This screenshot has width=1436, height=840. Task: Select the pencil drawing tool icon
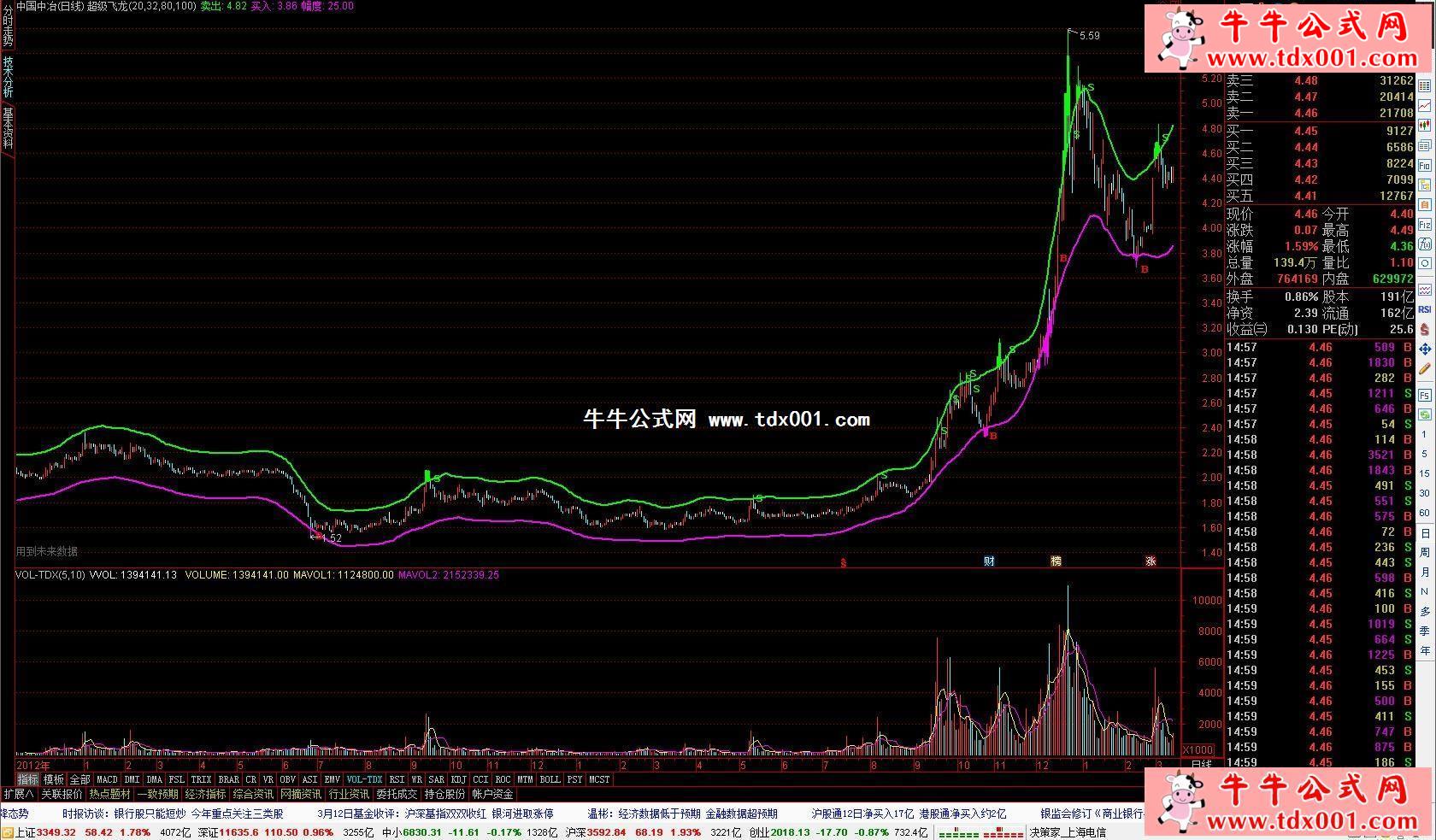tap(1425, 369)
